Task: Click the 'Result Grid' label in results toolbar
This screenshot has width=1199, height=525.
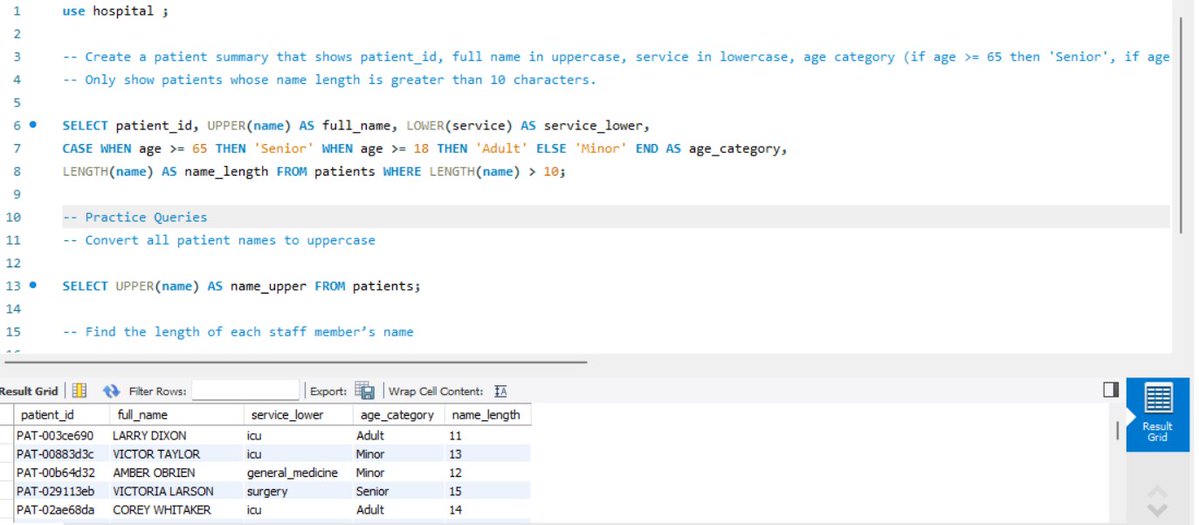Action: [x=29, y=391]
